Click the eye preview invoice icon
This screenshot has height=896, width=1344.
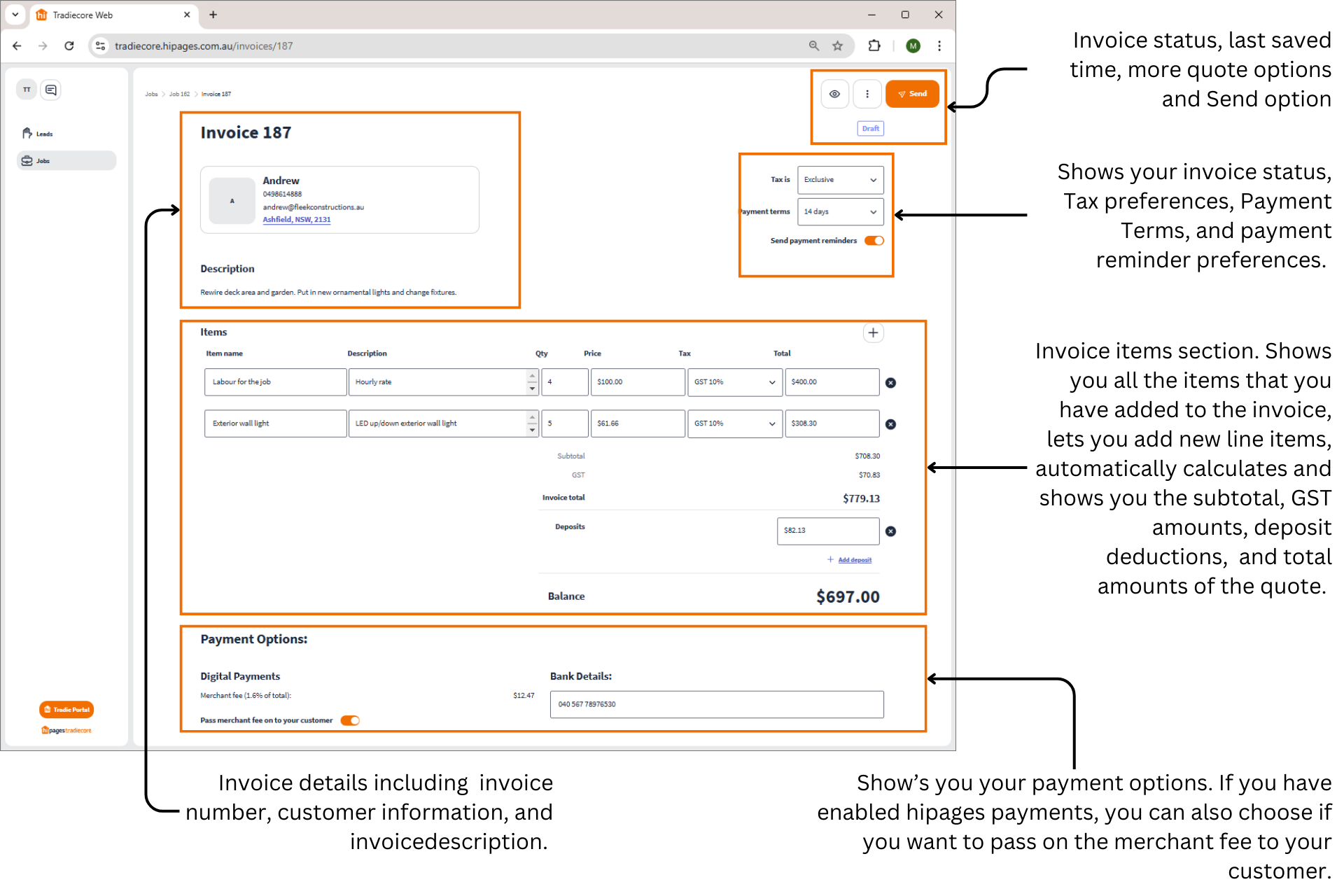point(834,94)
